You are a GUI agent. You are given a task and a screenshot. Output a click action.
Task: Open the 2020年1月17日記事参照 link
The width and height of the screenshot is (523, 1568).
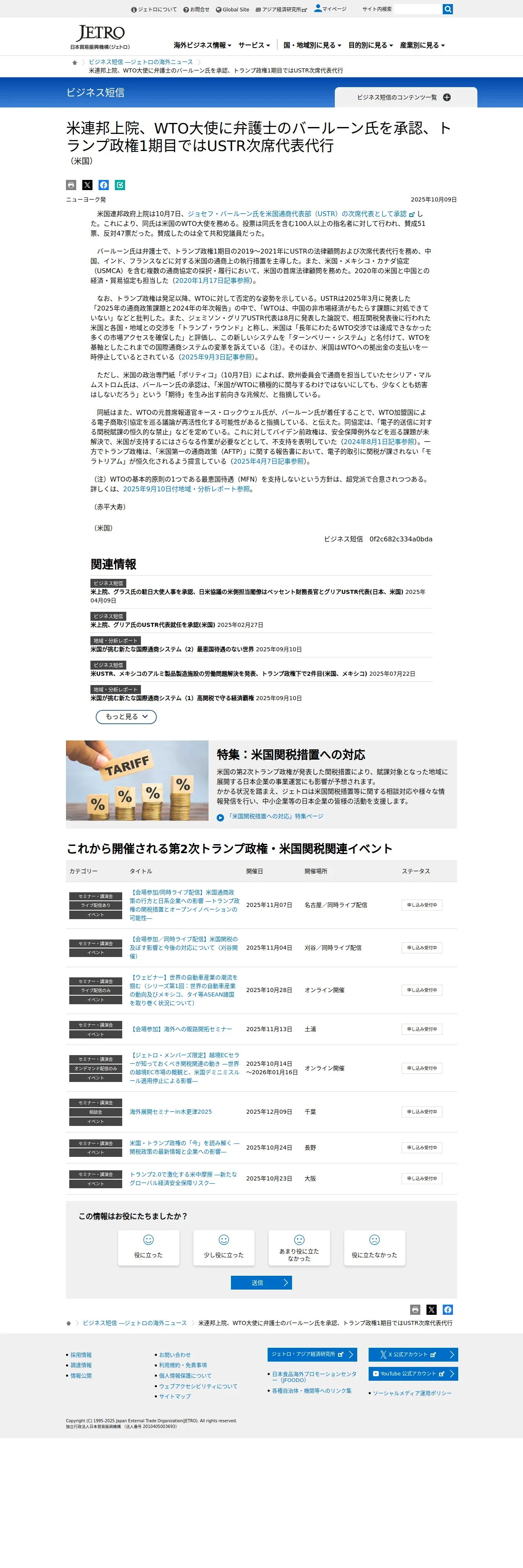(213, 280)
